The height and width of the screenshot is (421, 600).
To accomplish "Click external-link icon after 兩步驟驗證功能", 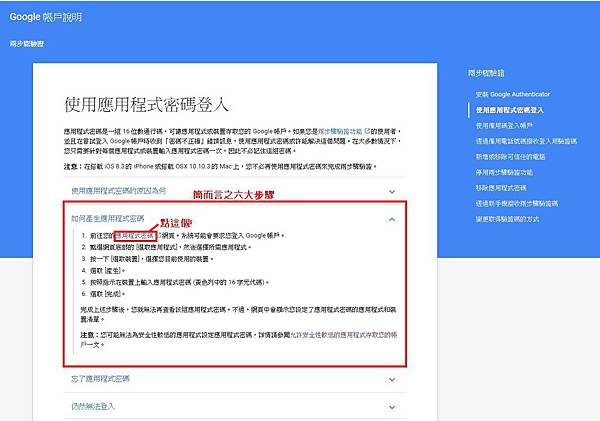I will (367, 131).
